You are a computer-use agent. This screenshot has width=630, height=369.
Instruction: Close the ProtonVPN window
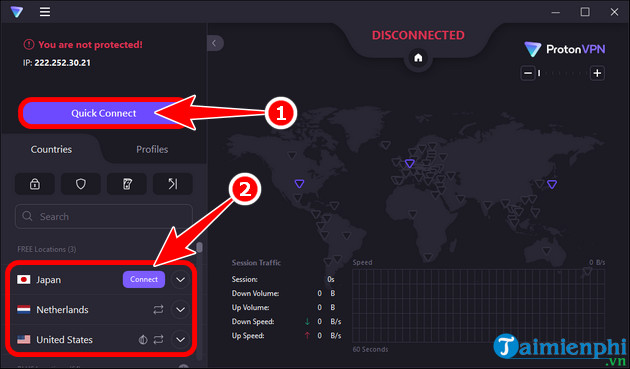click(x=614, y=12)
